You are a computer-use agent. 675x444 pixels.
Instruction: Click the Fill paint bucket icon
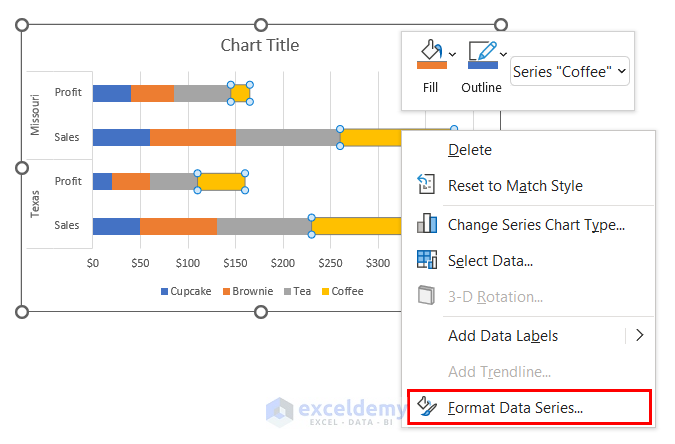[429, 54]
